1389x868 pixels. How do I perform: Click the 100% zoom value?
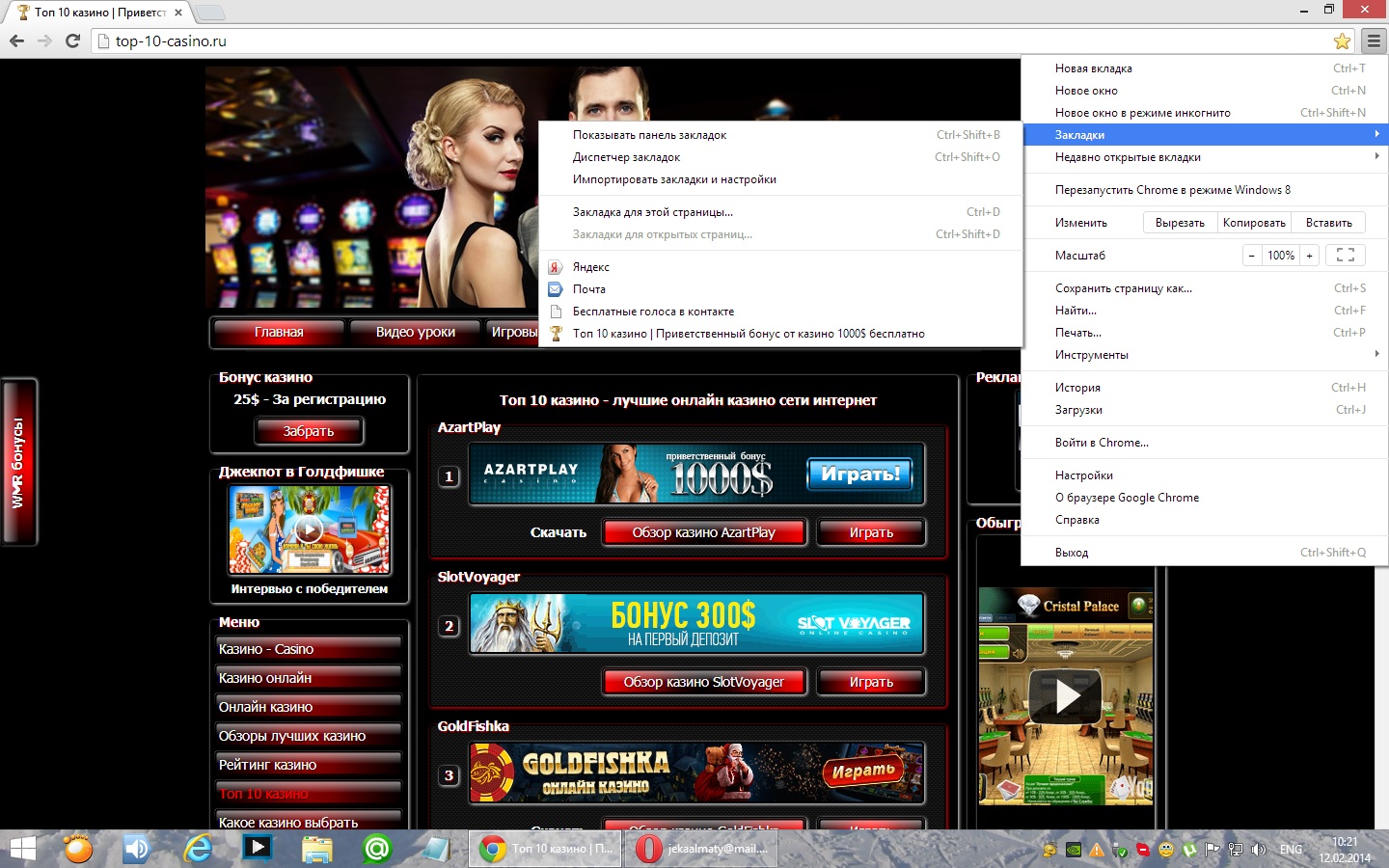(x=1281, y=256)
